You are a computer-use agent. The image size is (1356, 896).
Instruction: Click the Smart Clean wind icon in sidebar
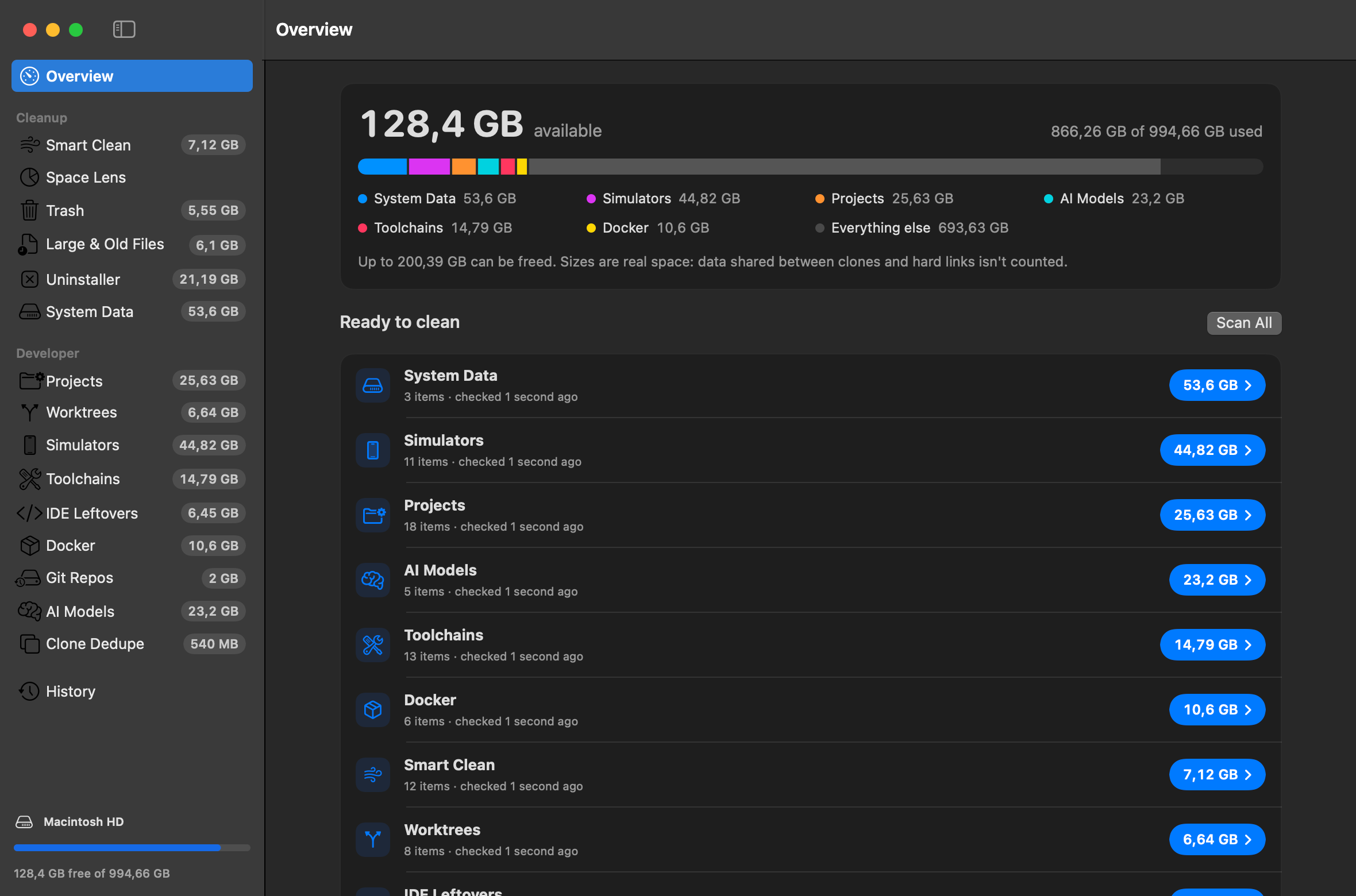pyautogui.click(x=30, y=145)
